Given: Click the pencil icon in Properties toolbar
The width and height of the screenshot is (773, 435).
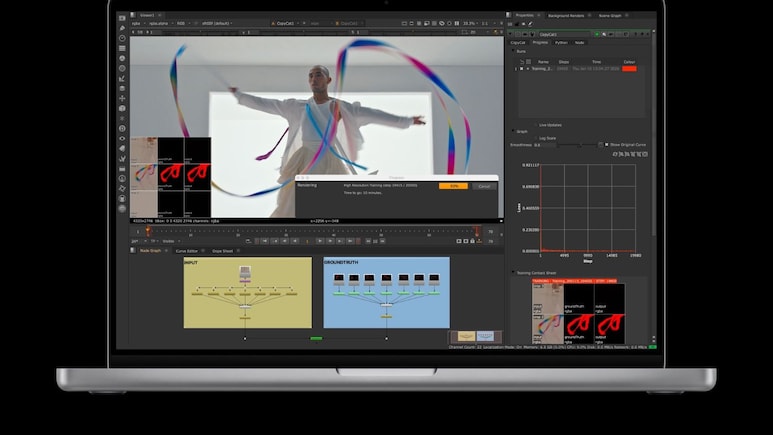Looking at the screenshot, I should 530,24.
